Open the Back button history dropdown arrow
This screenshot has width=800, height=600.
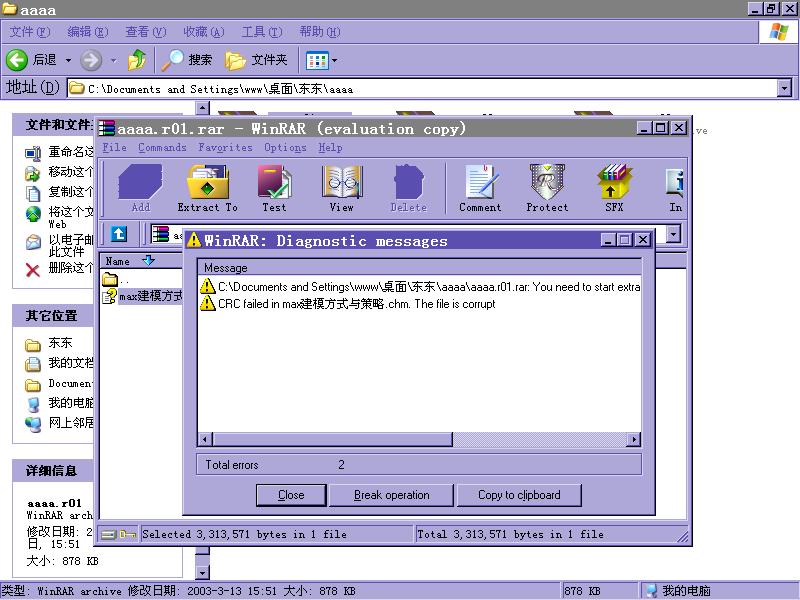click(x=68, y=60)
